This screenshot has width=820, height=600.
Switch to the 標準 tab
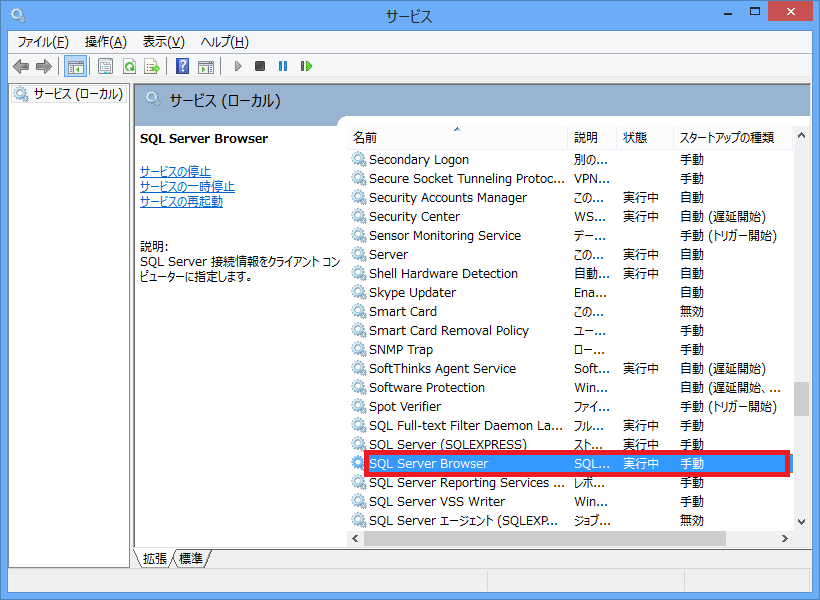(x=191, y=559)
